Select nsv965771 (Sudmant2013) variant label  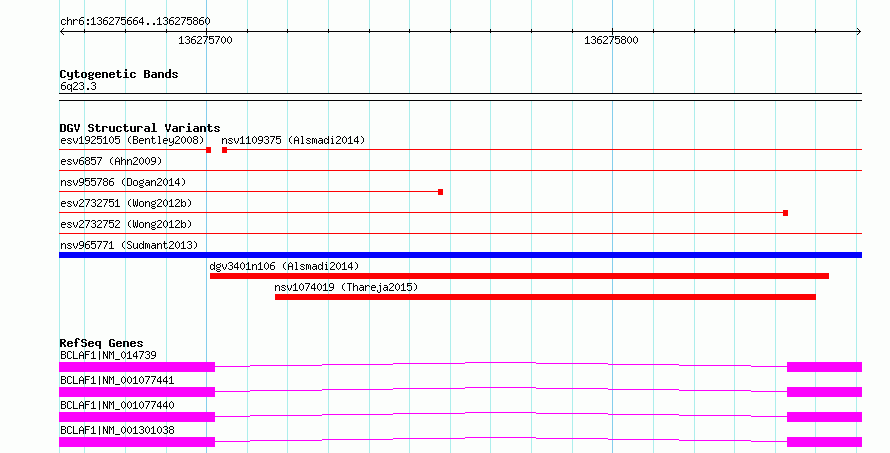(x=129, y=245)
